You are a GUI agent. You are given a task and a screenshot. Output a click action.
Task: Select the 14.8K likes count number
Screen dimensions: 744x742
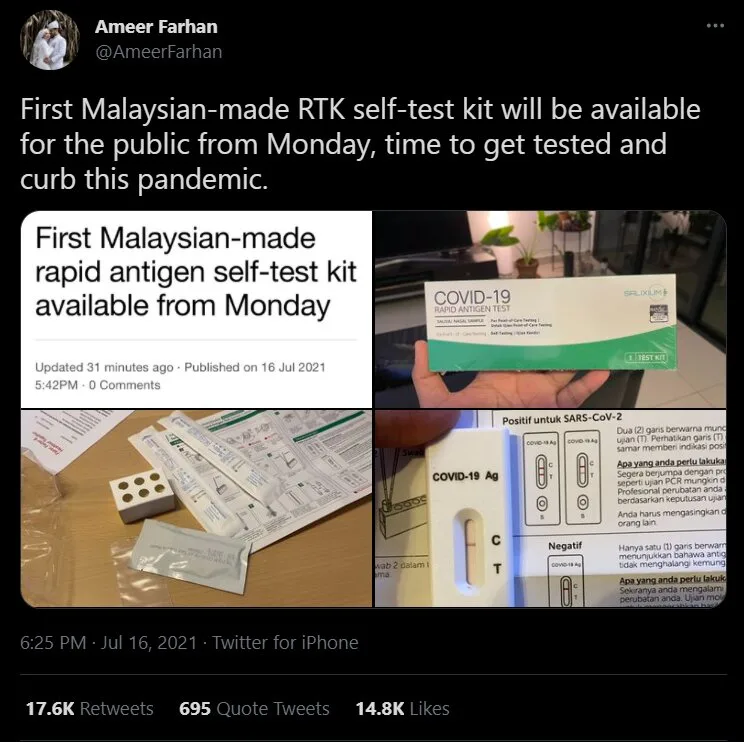[380, 708]
